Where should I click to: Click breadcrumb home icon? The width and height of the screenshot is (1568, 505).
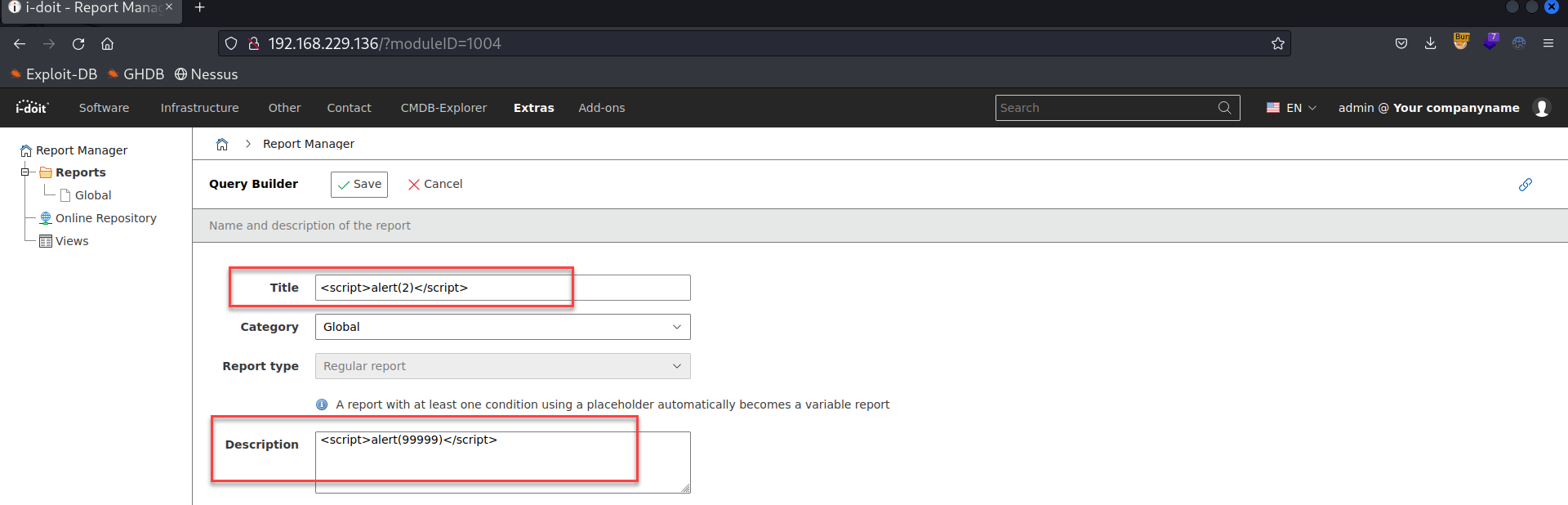pos(222,144)
